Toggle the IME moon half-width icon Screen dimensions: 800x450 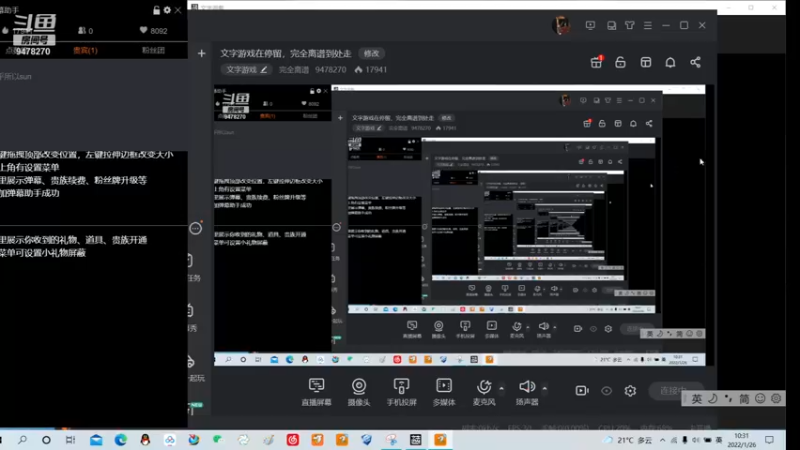tap(713, 398)
